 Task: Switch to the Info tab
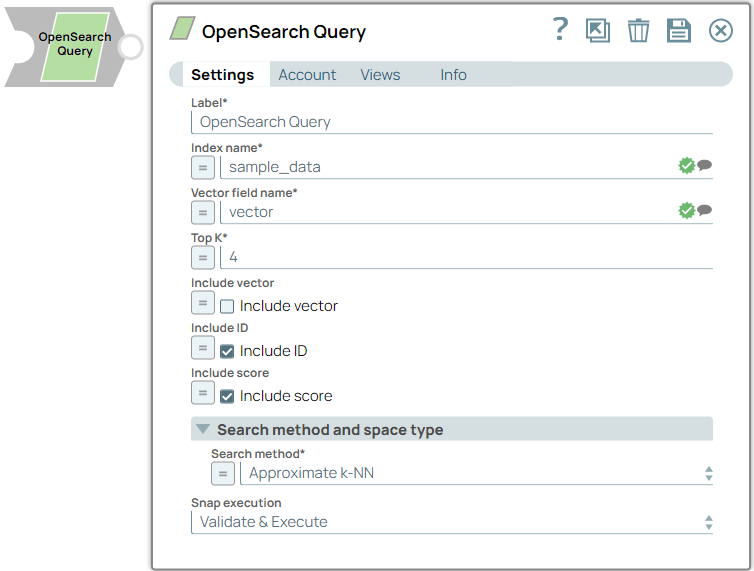[453, 75]
